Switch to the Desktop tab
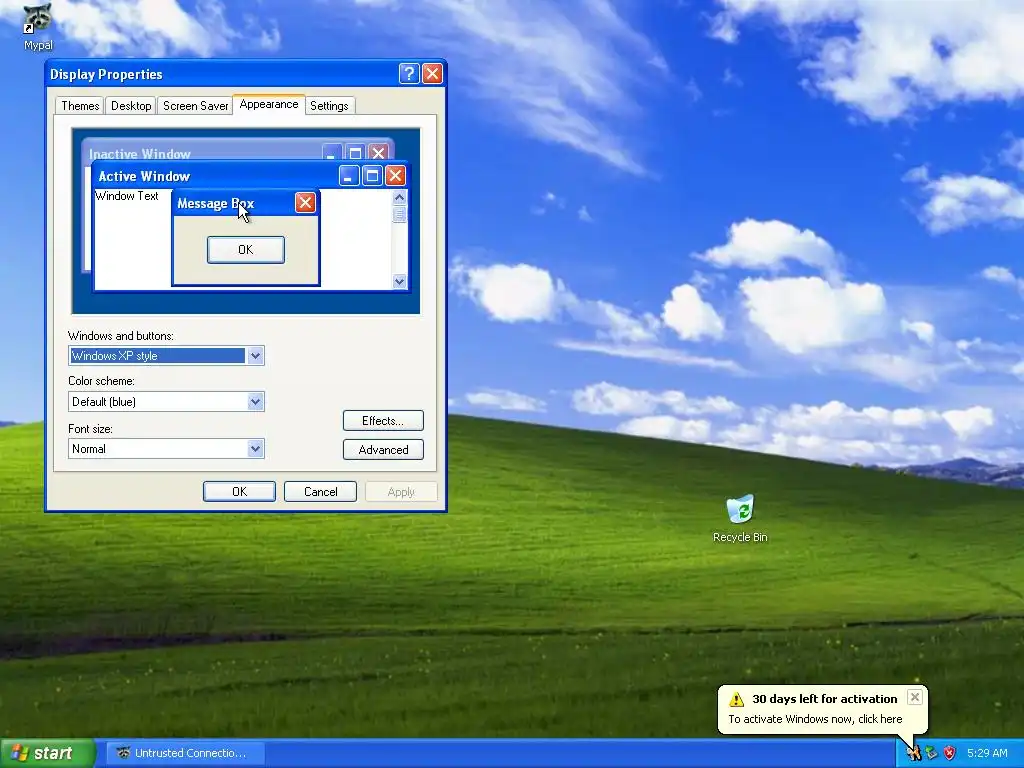The height and width of the screenshot is (768, 1024). pyautogui.click(x=131, y=106)
